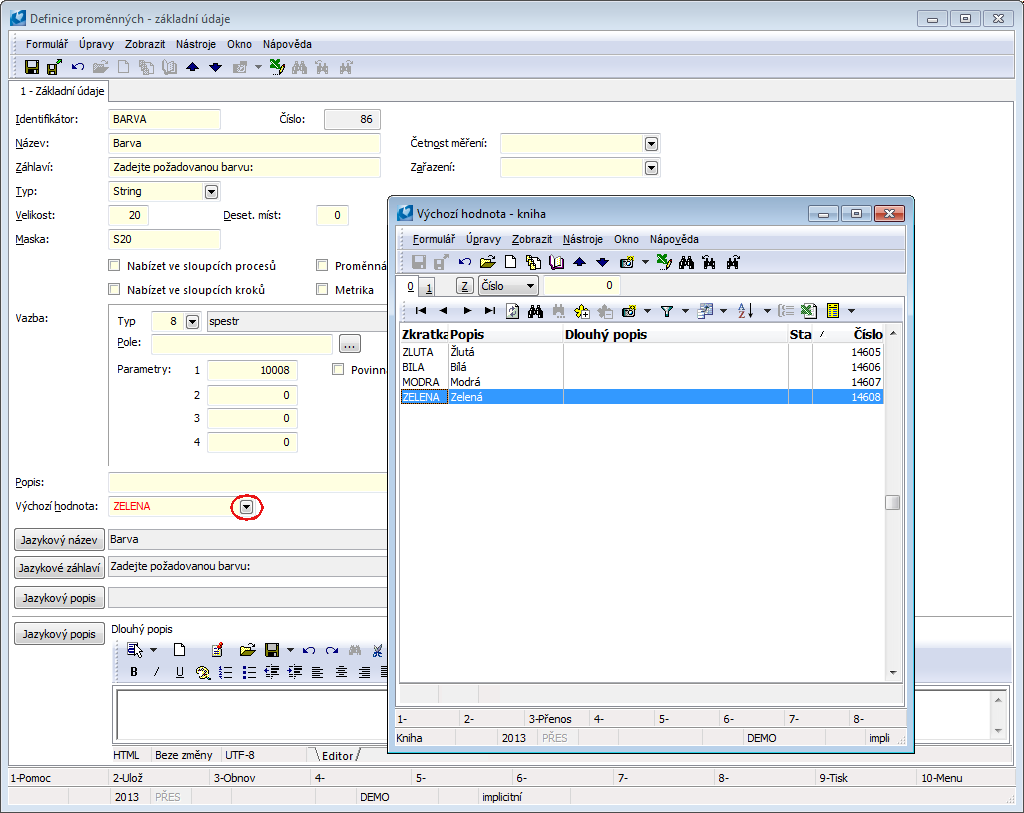Open Zobrazit menu in Výchozí hodnota window
The image size is (1024, 813).
pyautogui.click(x=530, y=239)
